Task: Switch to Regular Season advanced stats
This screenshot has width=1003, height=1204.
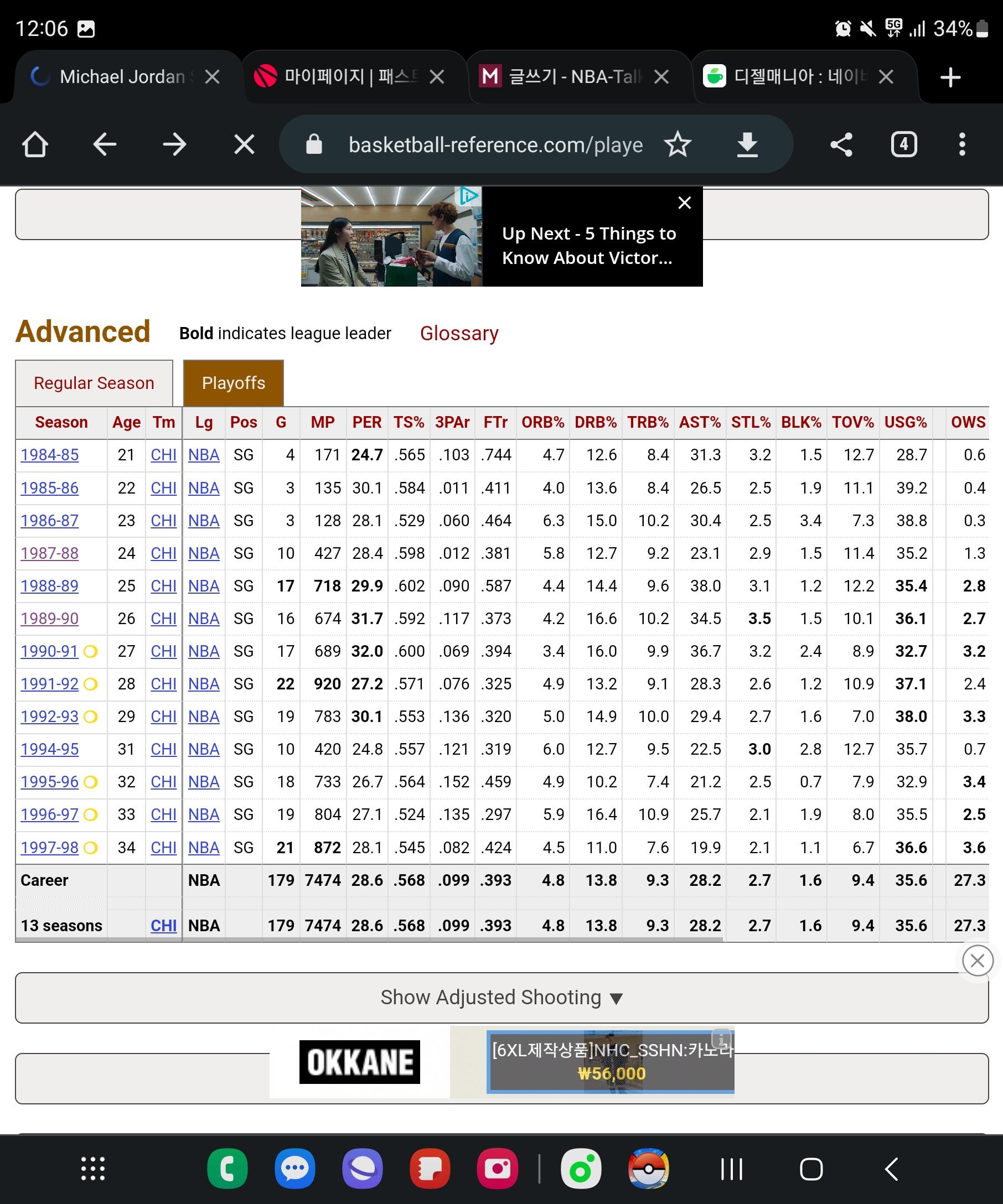Action: [94, 383]
